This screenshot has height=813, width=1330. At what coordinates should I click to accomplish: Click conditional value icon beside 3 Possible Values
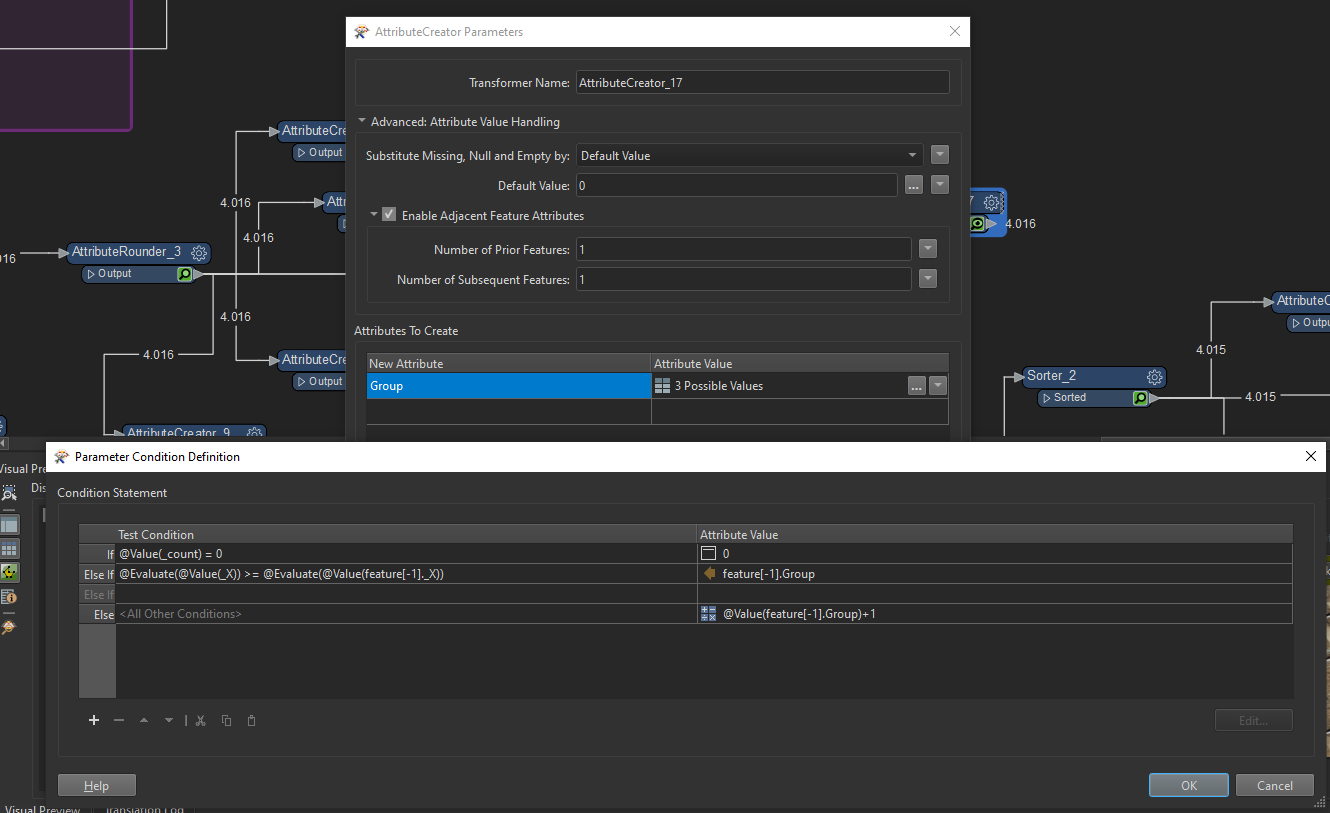click(x=662, y=386)
